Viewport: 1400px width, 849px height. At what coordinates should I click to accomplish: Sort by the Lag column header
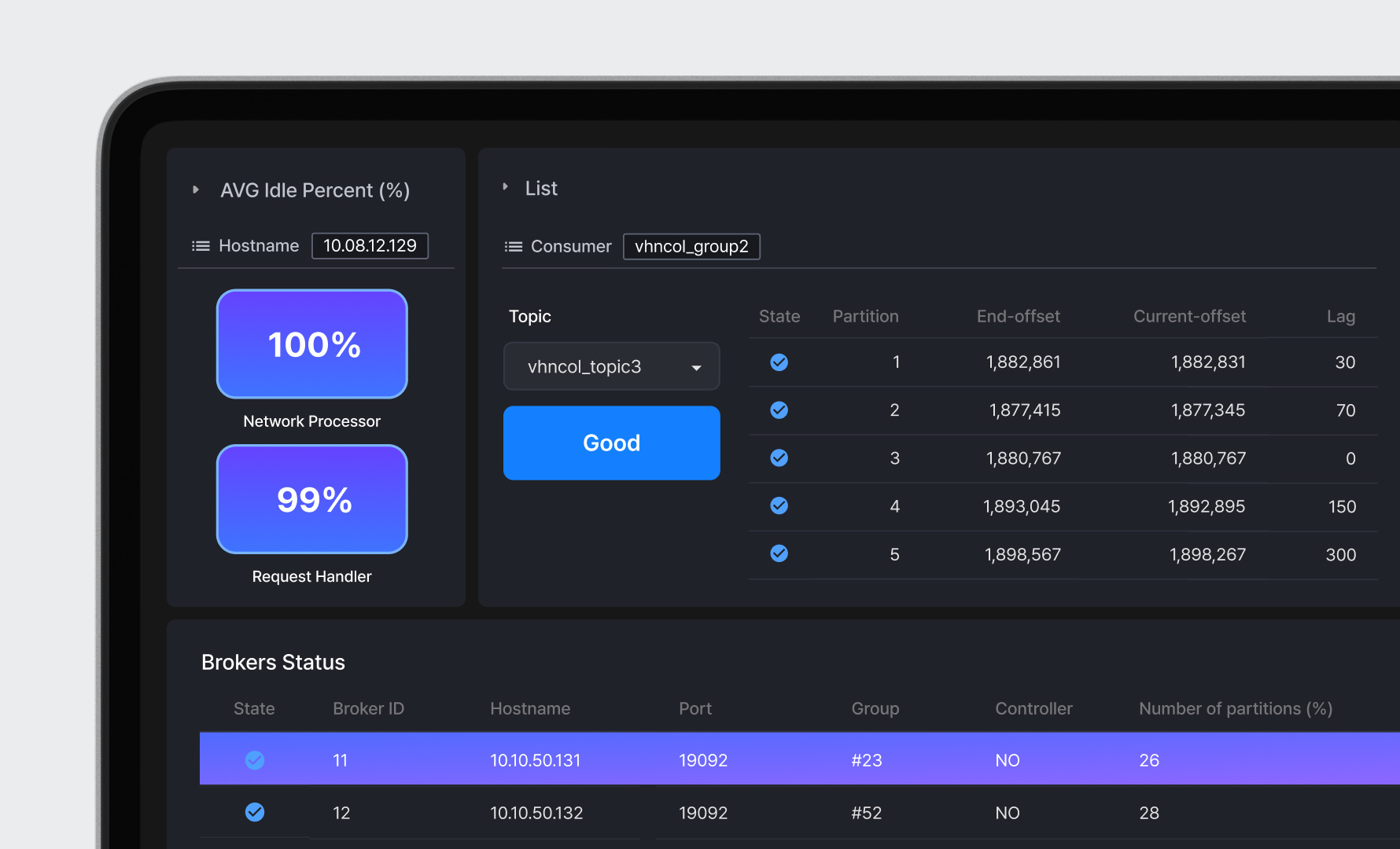[x=1340, y=317]
